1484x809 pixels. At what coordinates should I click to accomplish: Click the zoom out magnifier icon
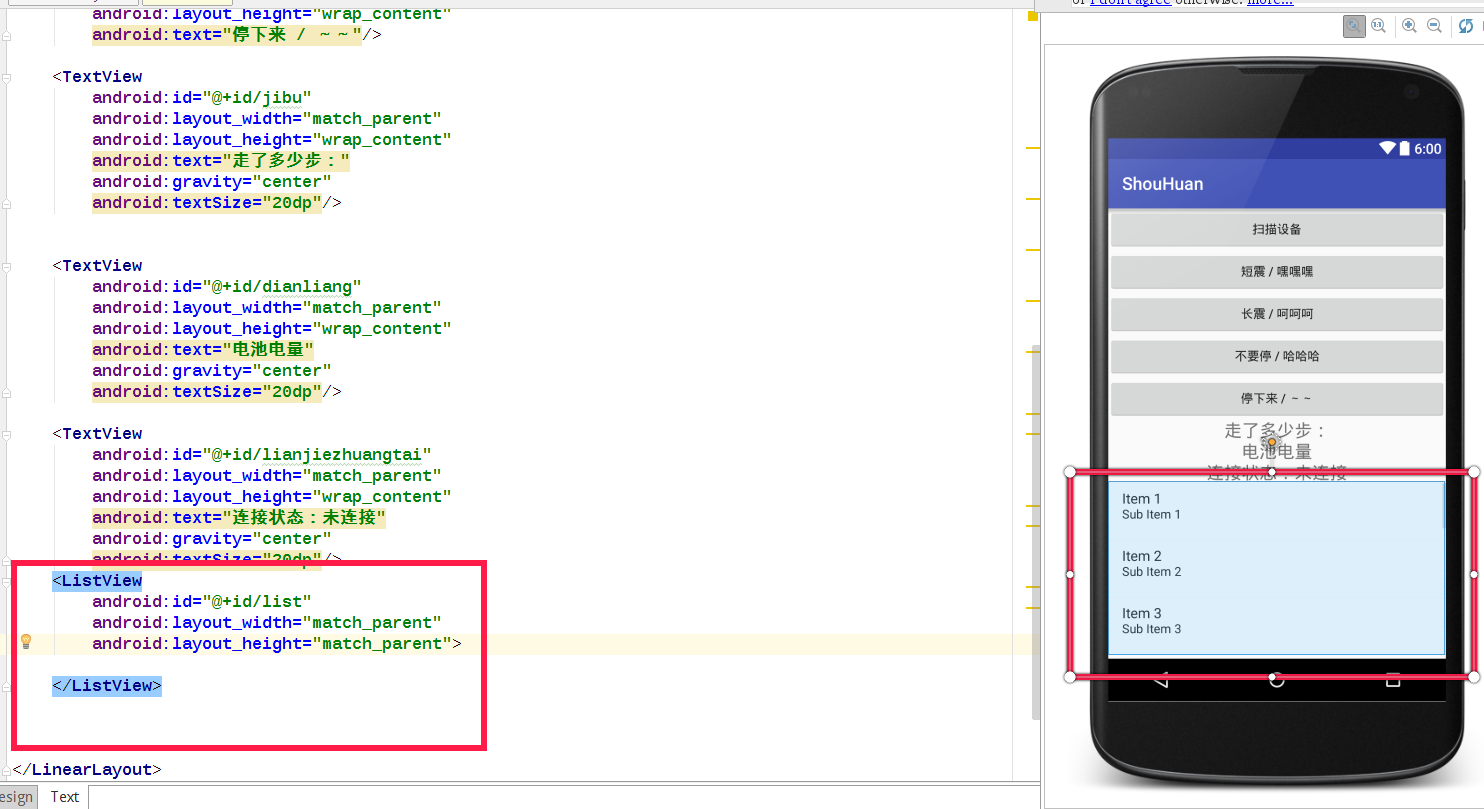click(x=1434, y=26)
